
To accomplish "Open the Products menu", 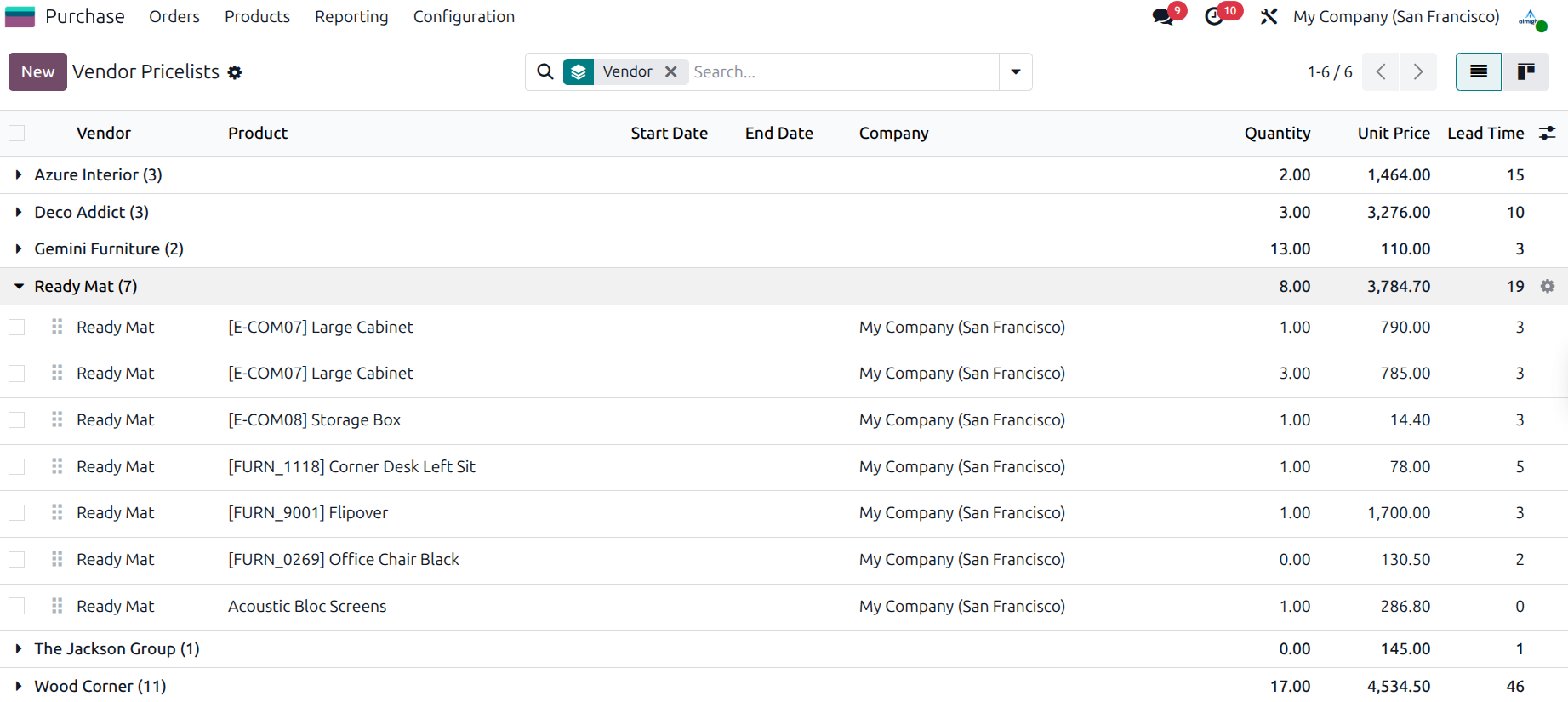I will coord(257,16).
